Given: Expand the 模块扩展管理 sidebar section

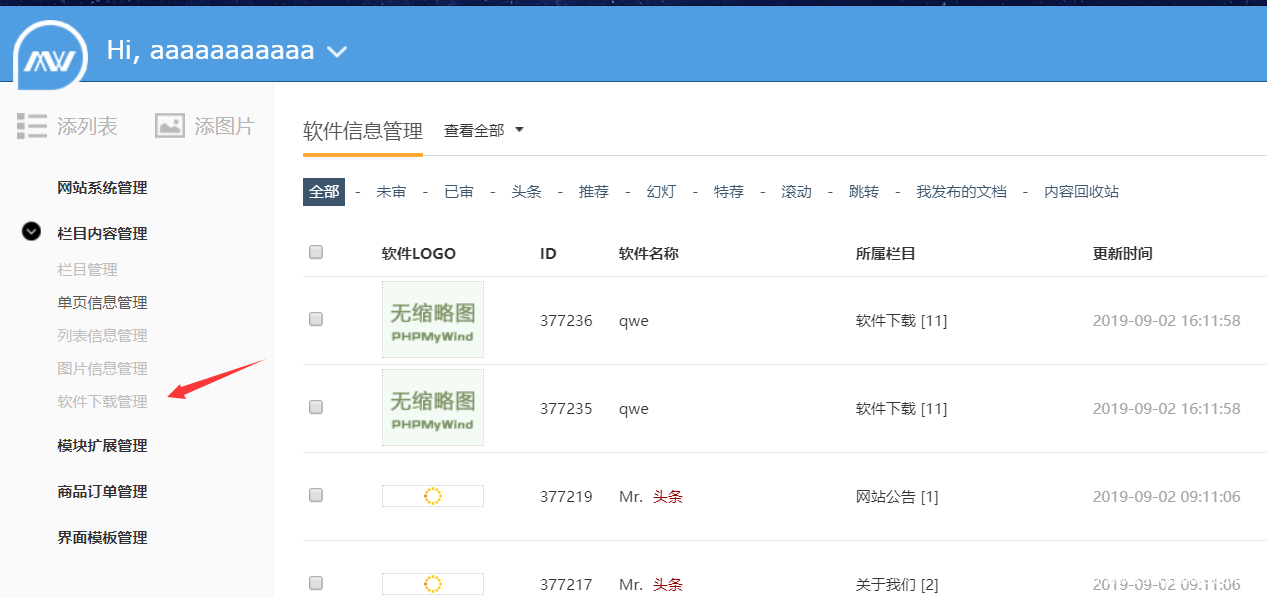Looking at the screenshot, I should click(102, 446).
